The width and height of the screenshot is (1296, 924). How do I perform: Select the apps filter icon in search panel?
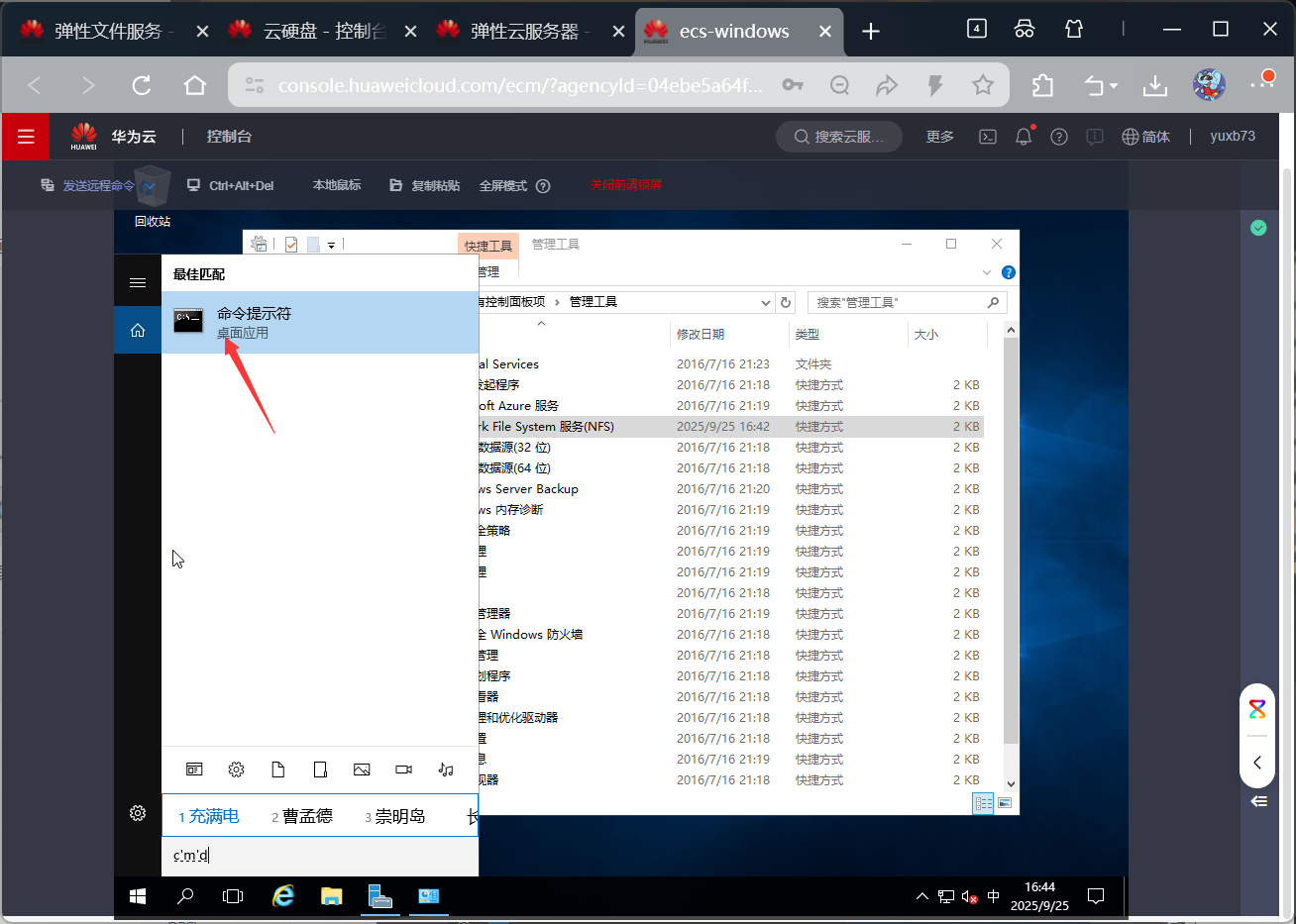[x=194, y=770]
